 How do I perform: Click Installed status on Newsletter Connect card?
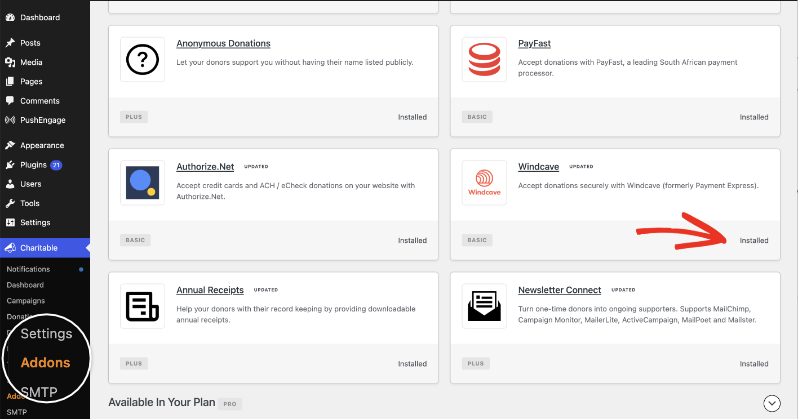(x=754, y=364)
